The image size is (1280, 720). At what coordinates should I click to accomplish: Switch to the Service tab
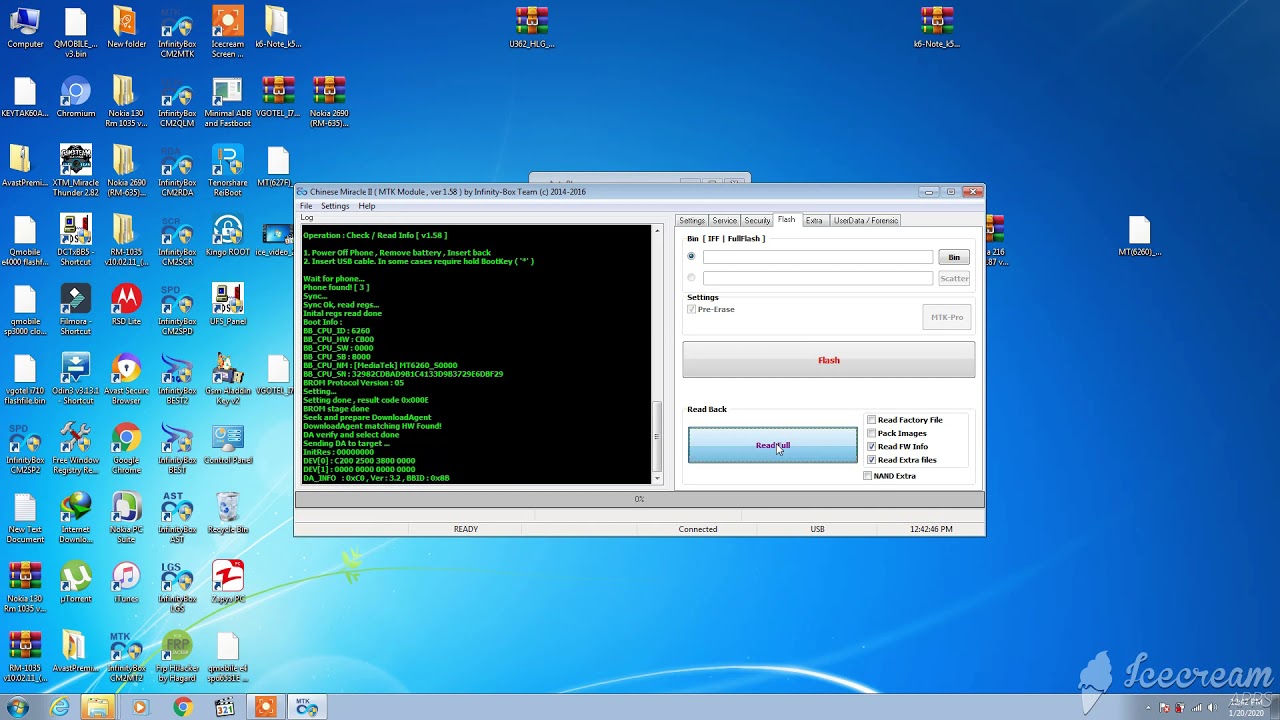725,220
